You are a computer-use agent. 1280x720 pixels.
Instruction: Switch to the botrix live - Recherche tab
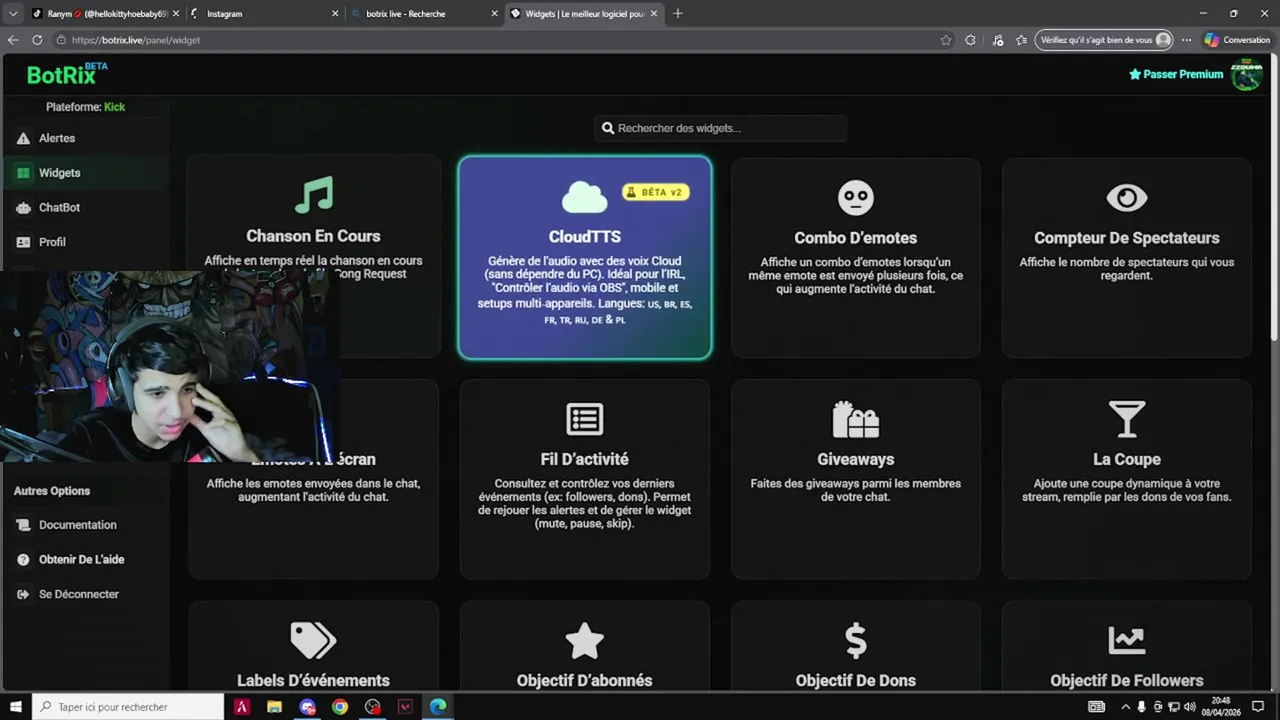pos(423,14)
